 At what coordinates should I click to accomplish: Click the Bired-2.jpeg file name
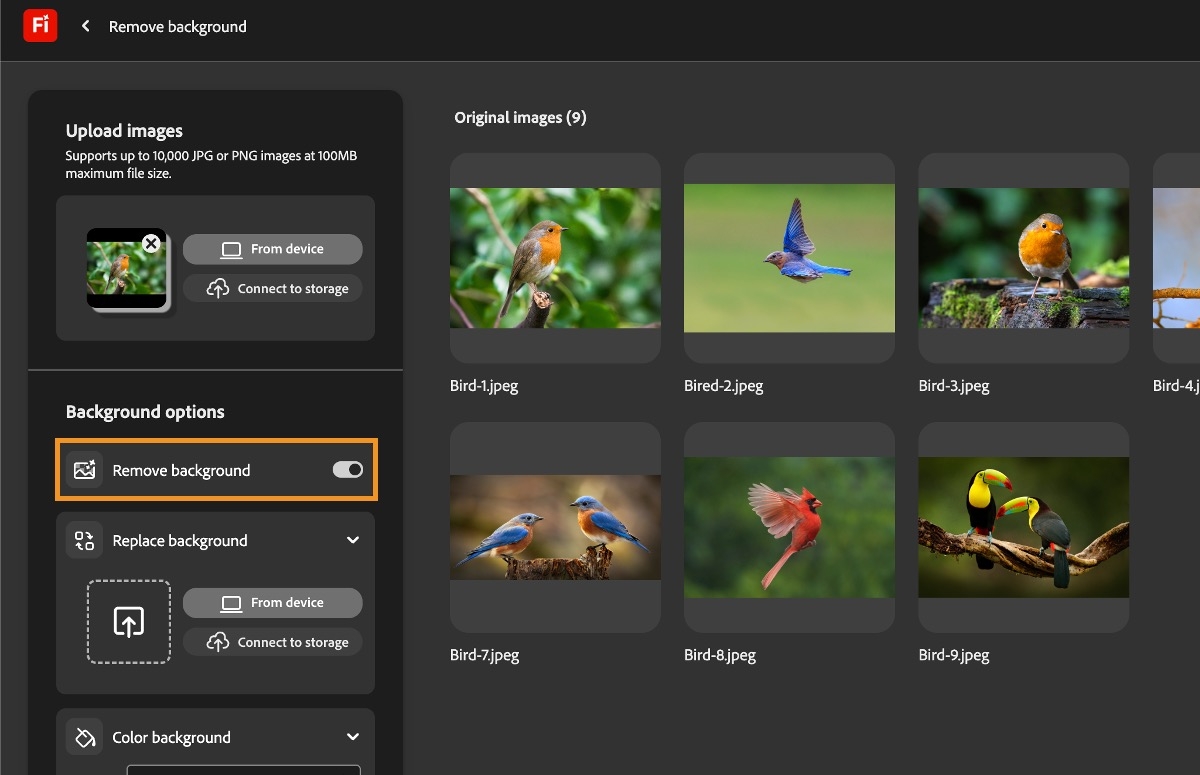724,386
